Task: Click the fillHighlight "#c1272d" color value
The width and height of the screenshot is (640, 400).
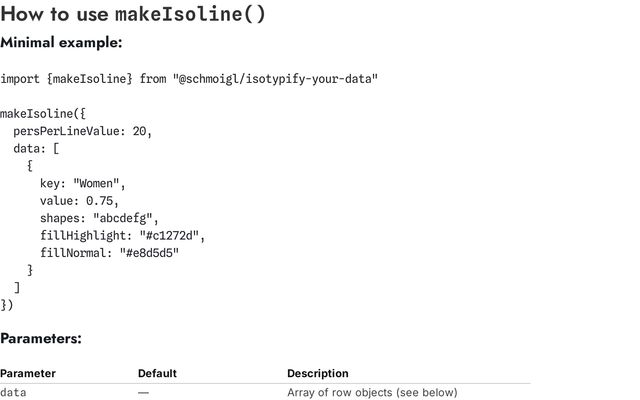Action: pyautogui.click(x=172, y=236)
